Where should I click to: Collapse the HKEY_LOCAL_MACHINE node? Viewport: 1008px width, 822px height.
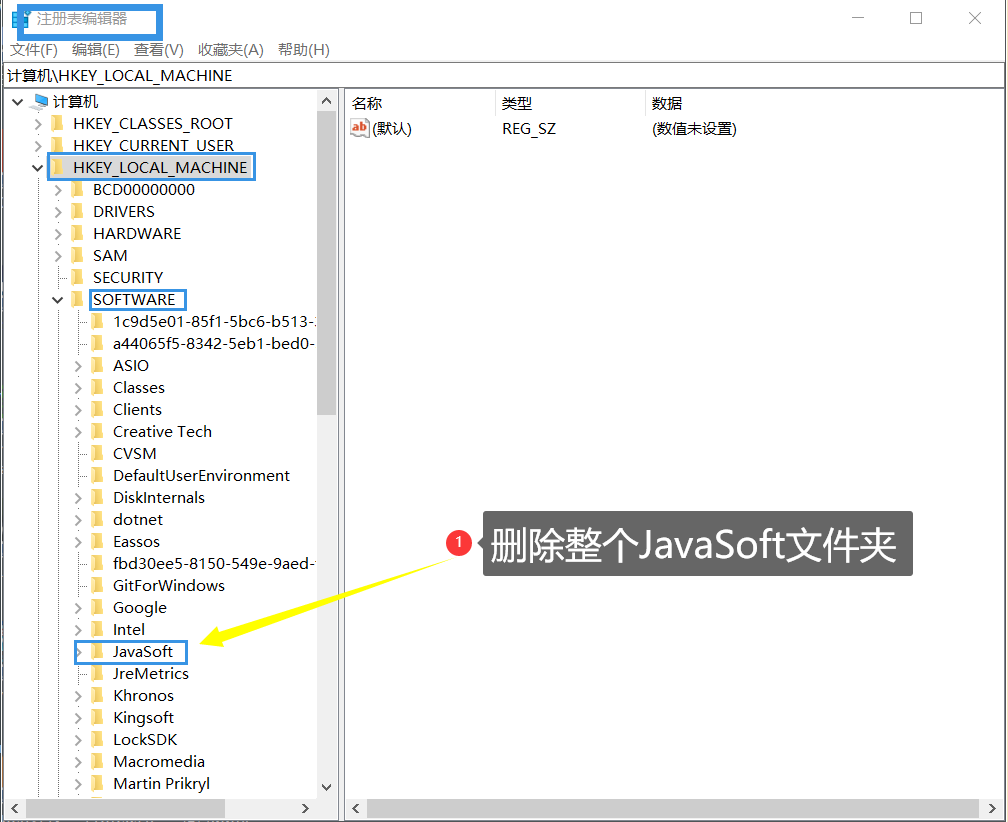click(37, 167)
